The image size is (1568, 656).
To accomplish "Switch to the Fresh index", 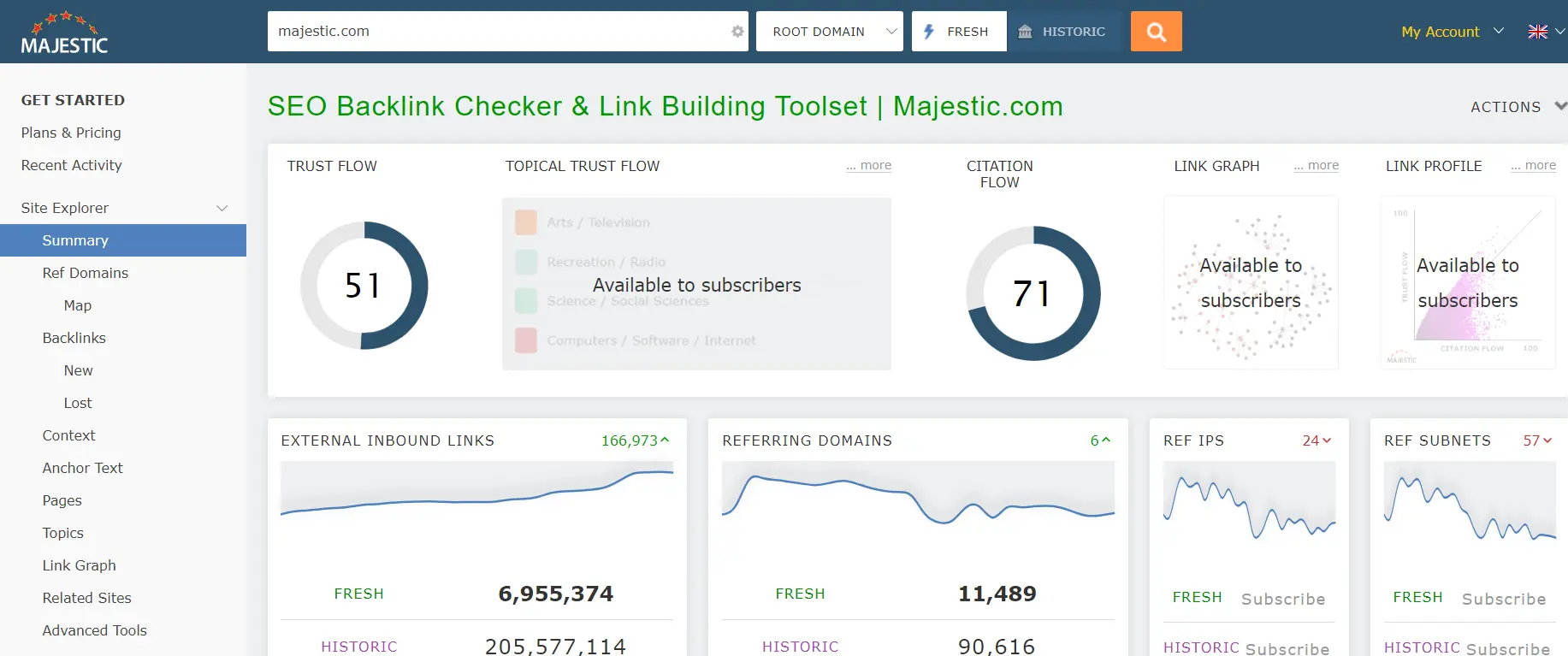I will pyautogui.click(x=958, y=32).
